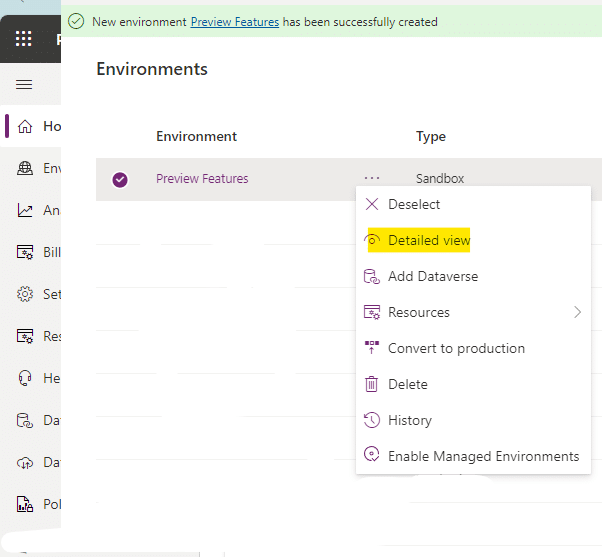Click the Home icon in sidebar
The width and height of the screenshot is (602, 557).
[x=26, y=126]
